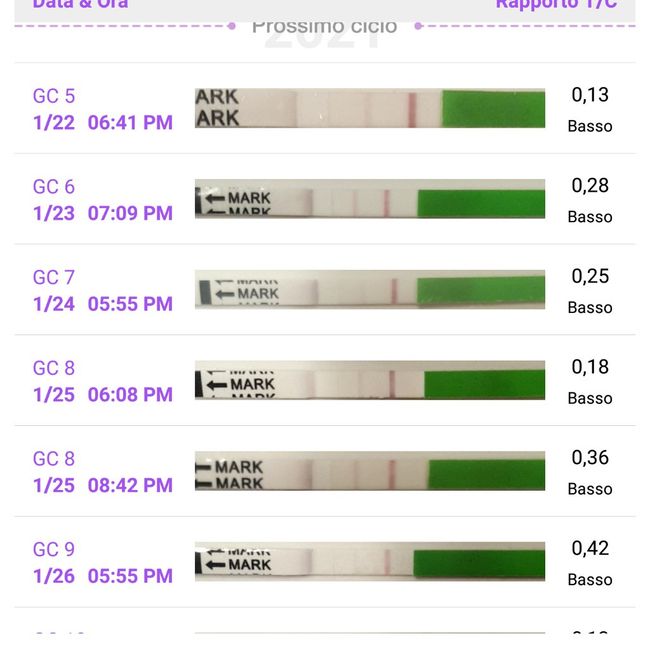Click the 1/22 06:41 PM timestamp

click(x=103, y=123)
